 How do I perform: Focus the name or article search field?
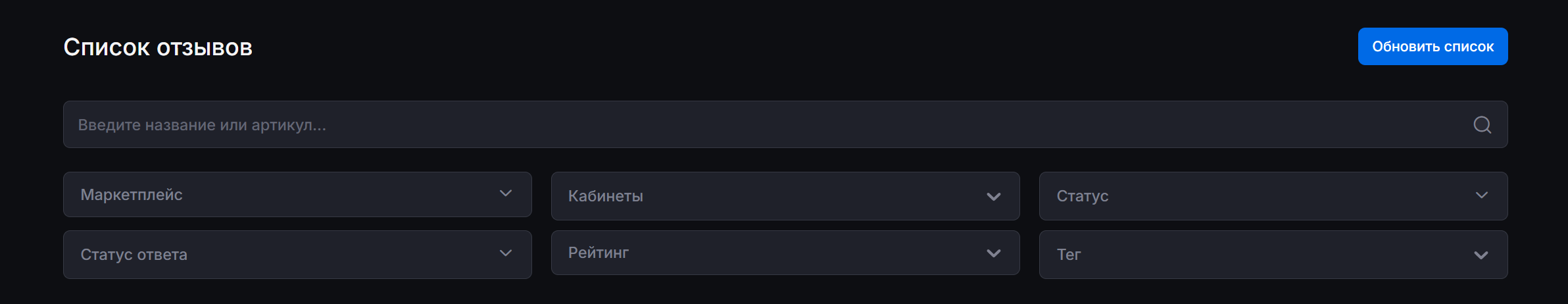tap(756, 124)
